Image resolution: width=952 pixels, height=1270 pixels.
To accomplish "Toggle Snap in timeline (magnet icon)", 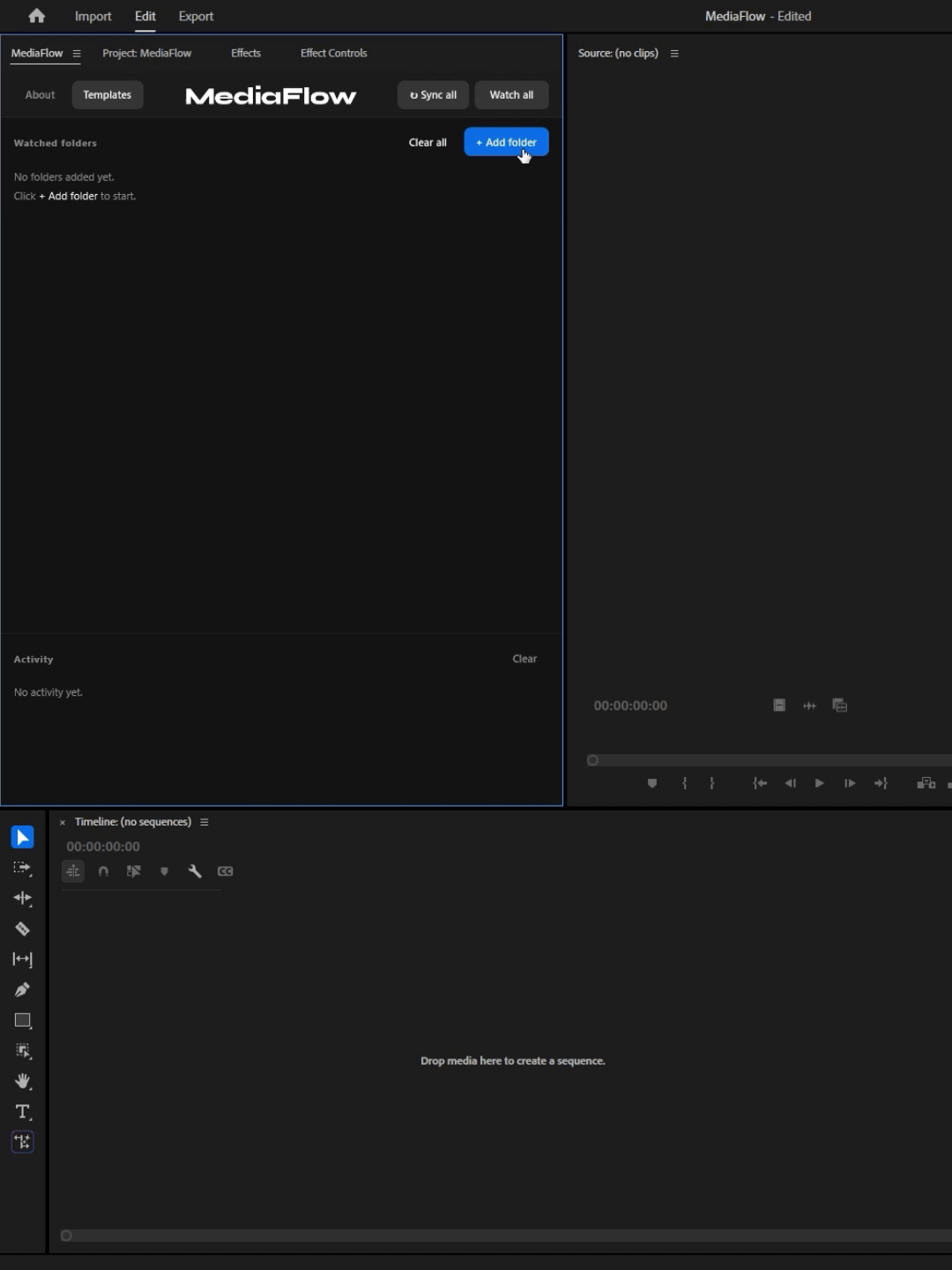I will 103,871.
